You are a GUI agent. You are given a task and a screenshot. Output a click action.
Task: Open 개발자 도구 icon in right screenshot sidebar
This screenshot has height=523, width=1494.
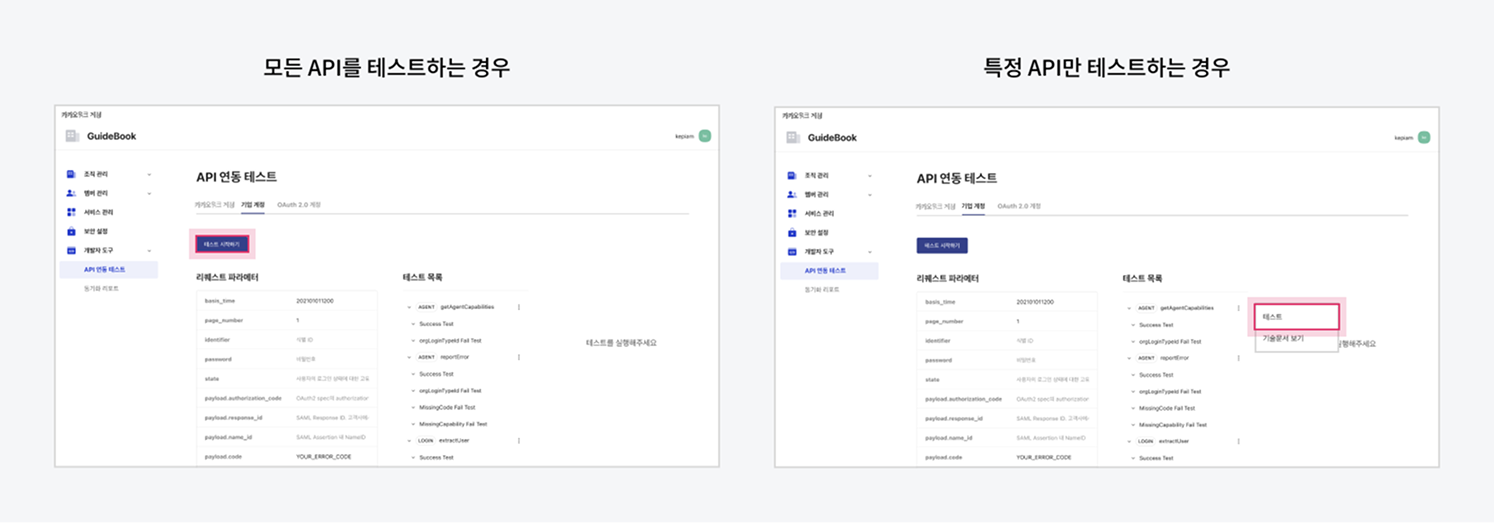[792, 251]
